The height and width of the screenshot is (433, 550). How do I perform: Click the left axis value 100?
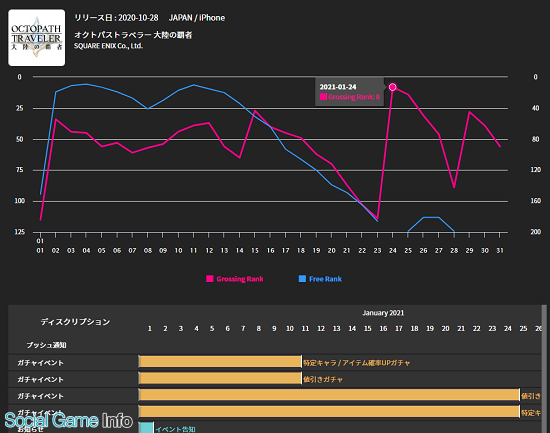click(19, 201)
